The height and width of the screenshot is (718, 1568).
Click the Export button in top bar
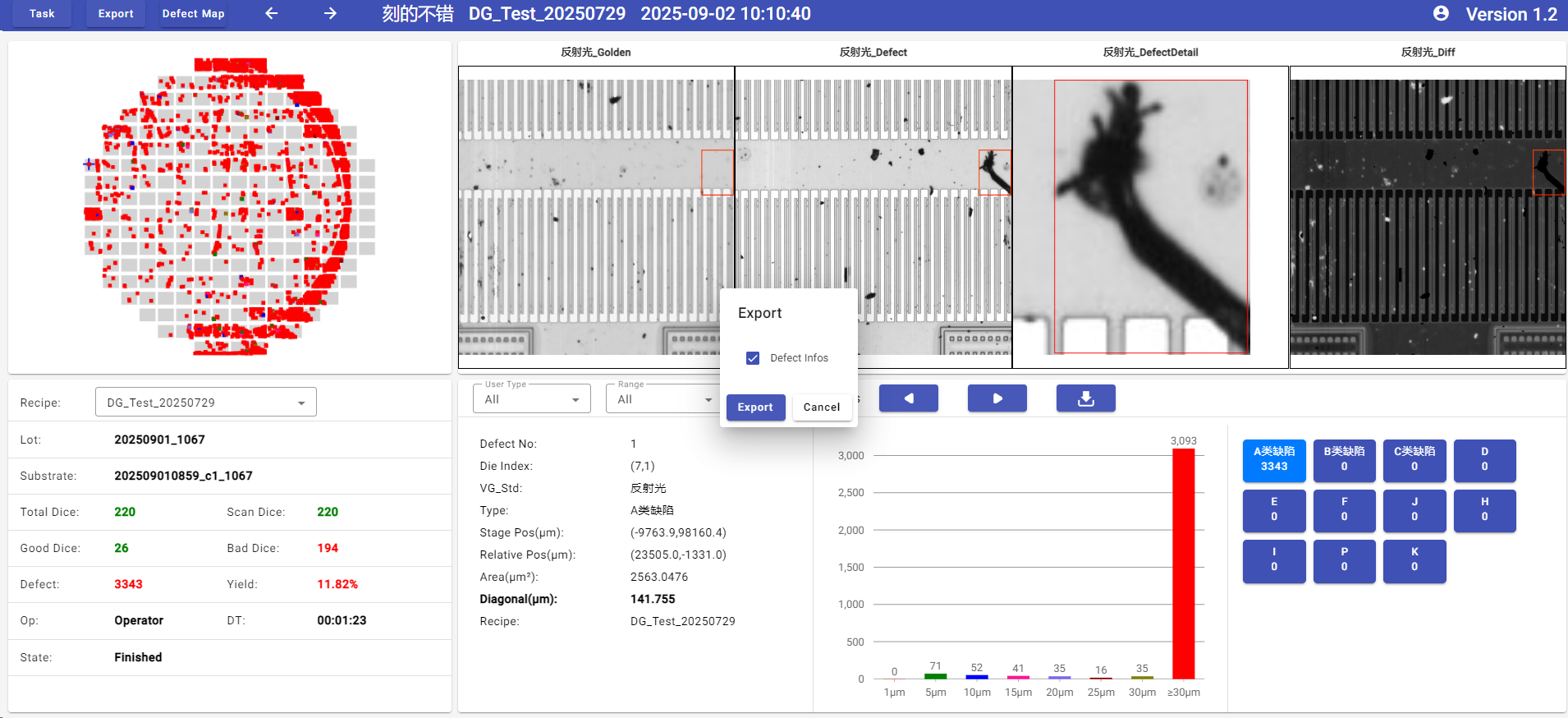(x=116, y=14)
